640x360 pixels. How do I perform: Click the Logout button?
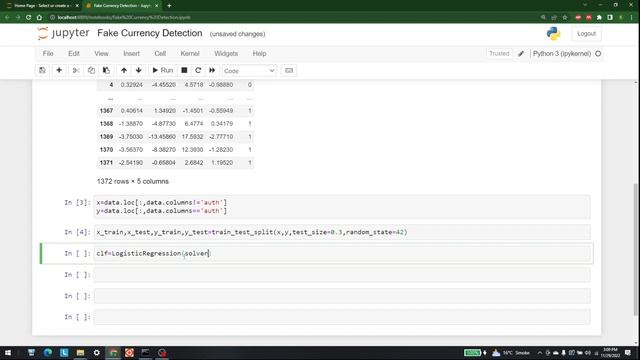(586, 33)
